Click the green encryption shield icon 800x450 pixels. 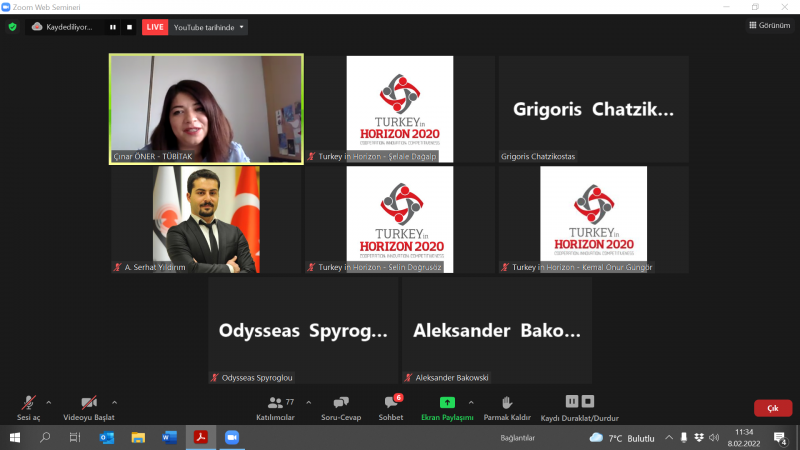tap(13, 27)
